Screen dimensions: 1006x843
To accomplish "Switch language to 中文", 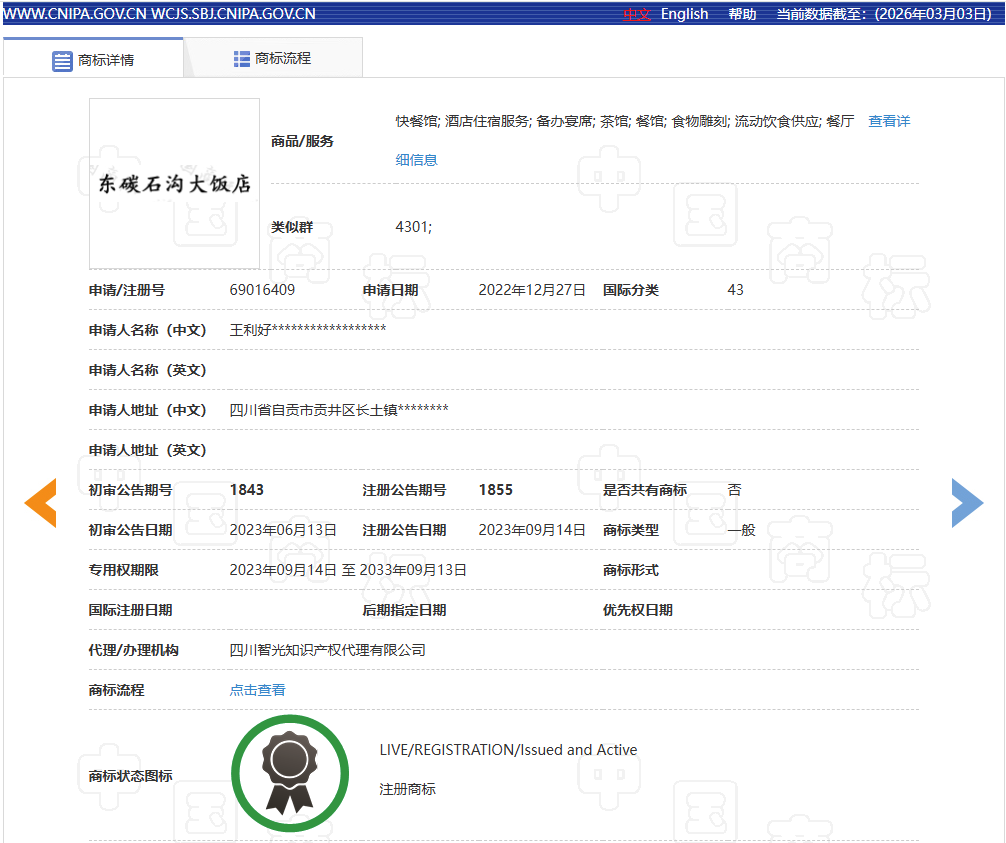I will 637,14.
